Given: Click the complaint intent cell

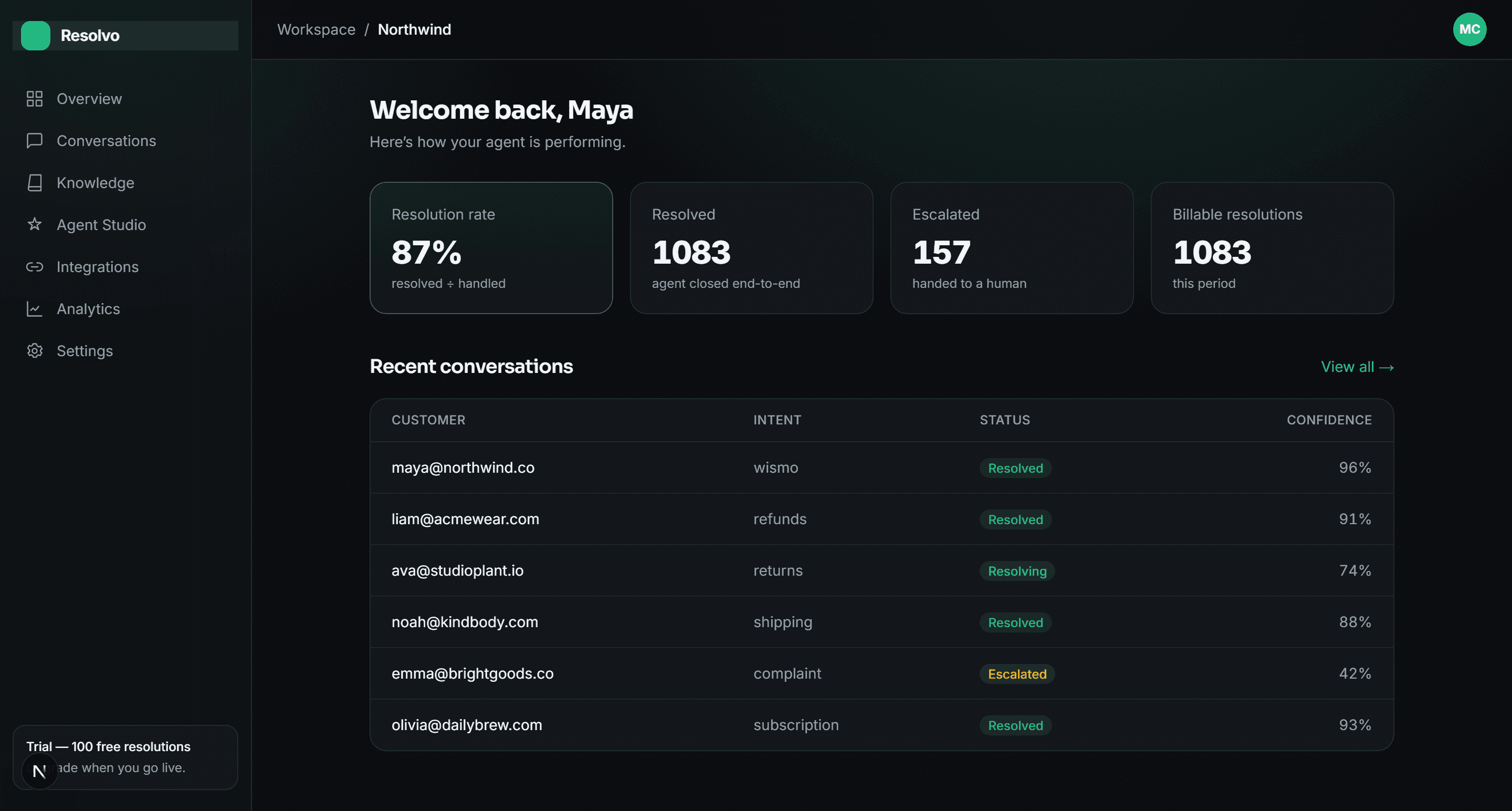Looking at the screenshot, I should pos(787,673).
